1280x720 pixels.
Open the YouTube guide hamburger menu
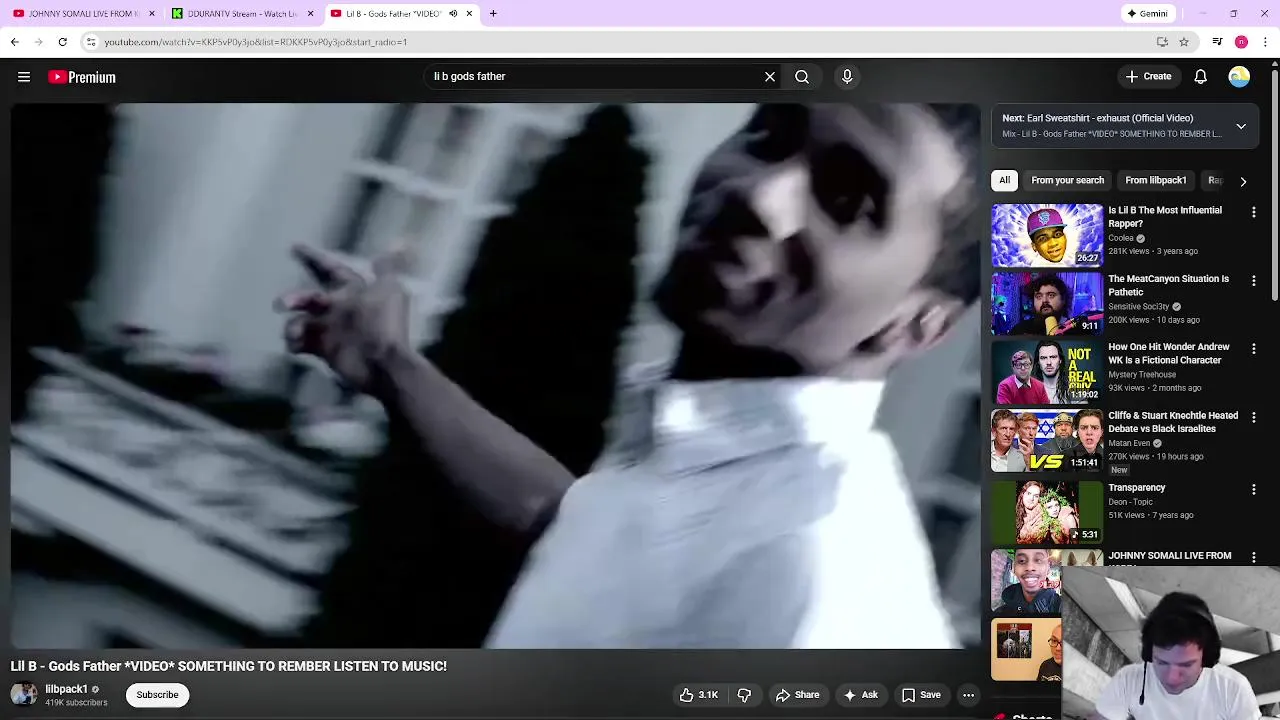(x=24, y=77)
